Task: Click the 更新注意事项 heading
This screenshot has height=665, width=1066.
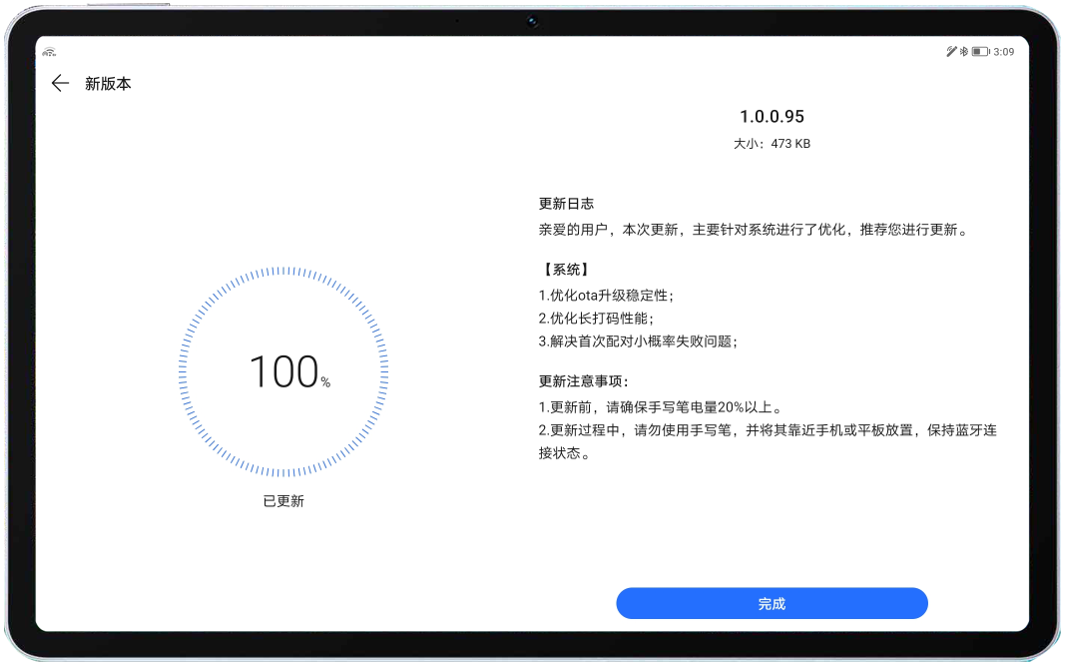Action: coord(584,381)
